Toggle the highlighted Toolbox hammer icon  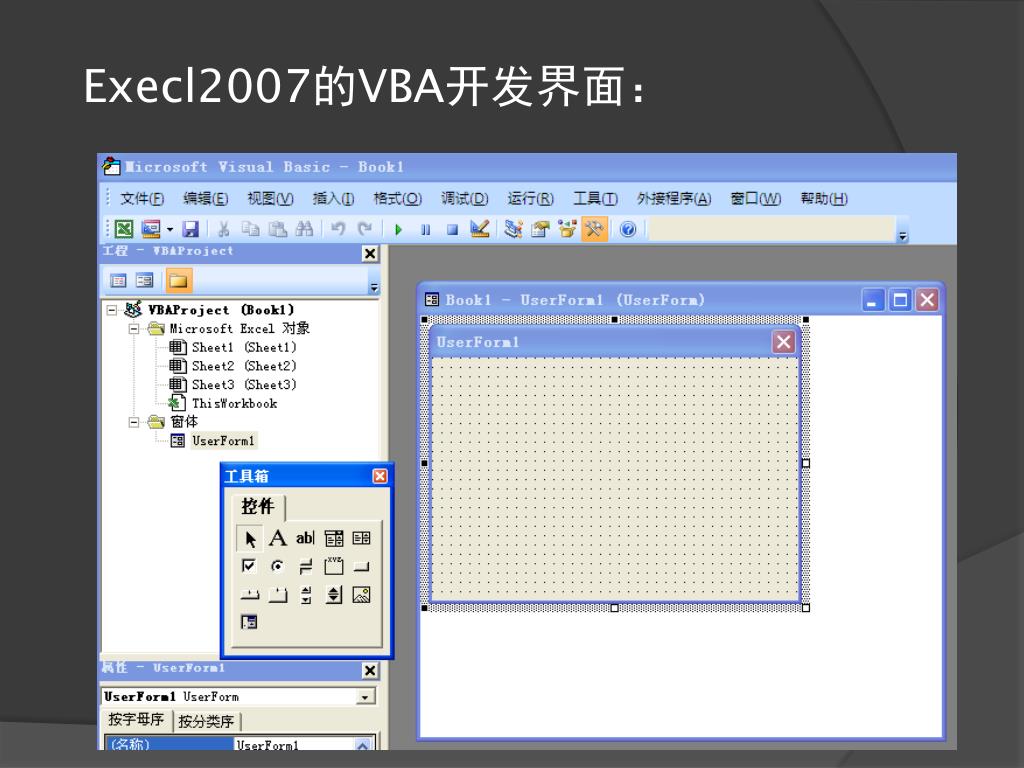click(x=594, y=229)
